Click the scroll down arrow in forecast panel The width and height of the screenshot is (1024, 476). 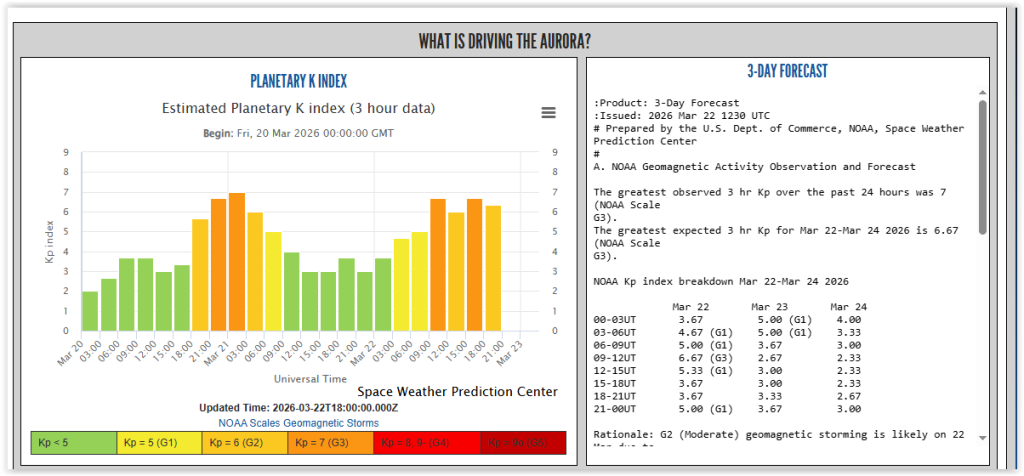(x=982, y=437)
